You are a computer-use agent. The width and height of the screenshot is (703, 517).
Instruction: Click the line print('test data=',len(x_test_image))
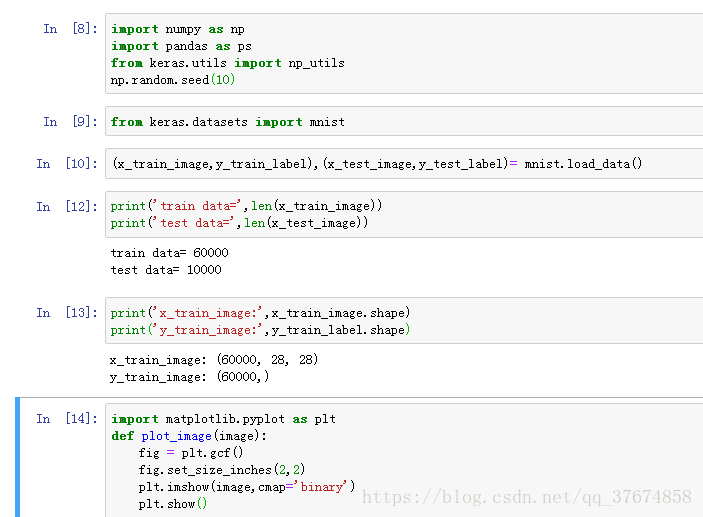coord(239,223)
